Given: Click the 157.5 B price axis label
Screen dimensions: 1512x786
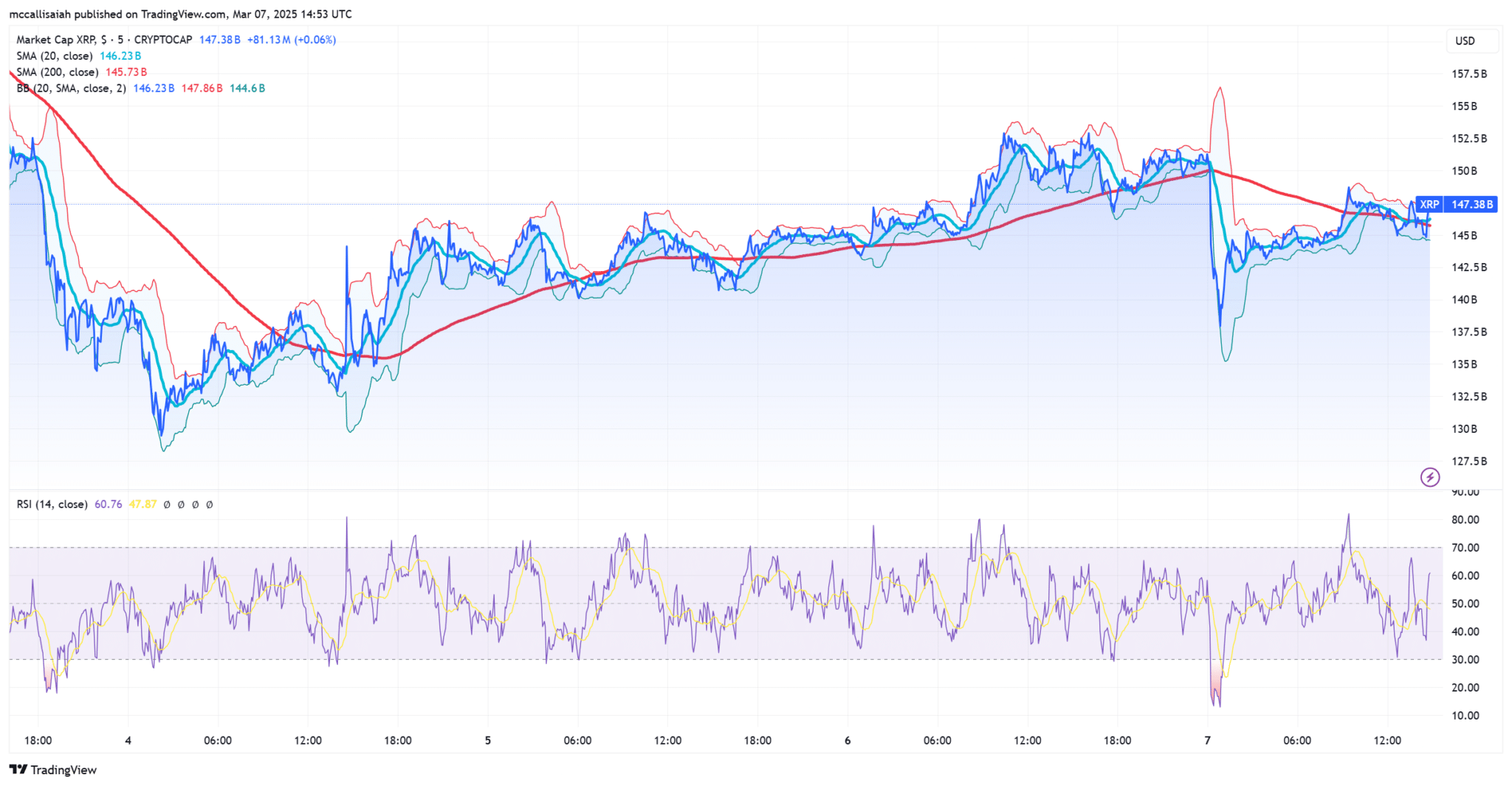Looking at the screenshot, I should click(1469, 74).
